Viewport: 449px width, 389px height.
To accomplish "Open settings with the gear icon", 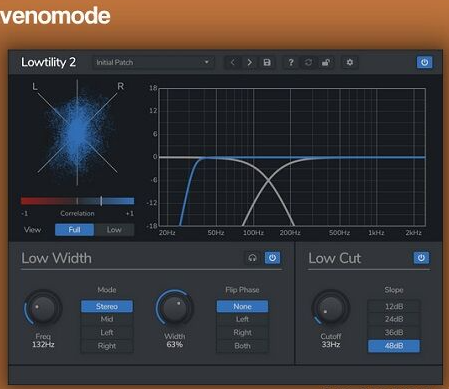I will pos(350,62).
